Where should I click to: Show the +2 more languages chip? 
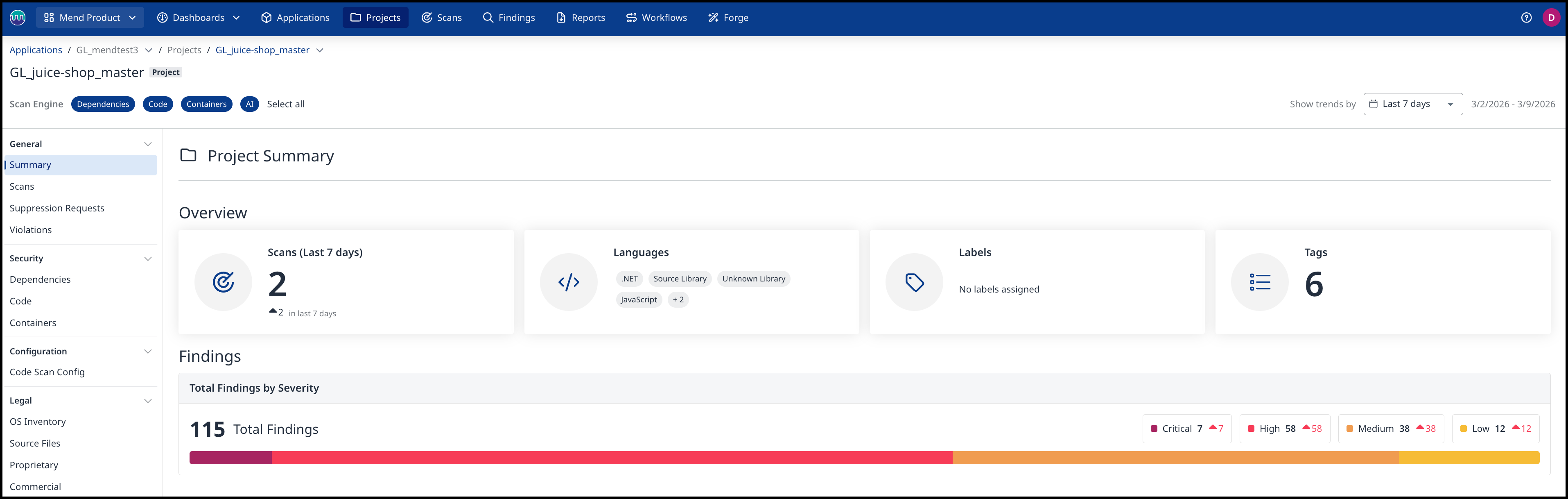(x=678, y=300)
